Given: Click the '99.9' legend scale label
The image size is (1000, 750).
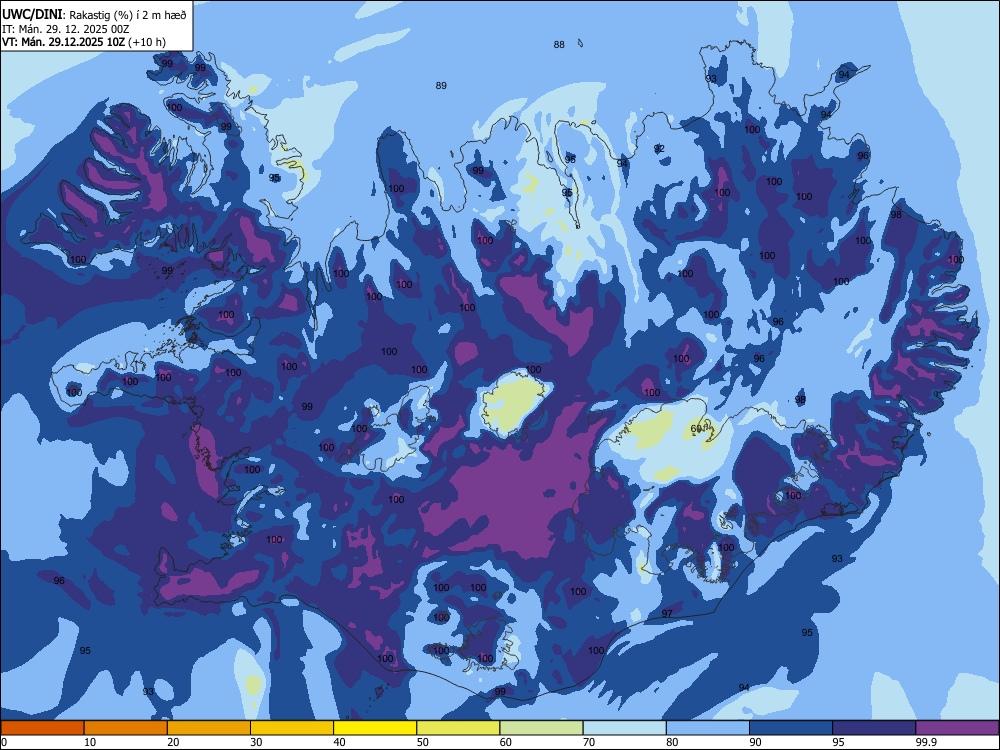Looking at the screenshot, I should 926,742.
